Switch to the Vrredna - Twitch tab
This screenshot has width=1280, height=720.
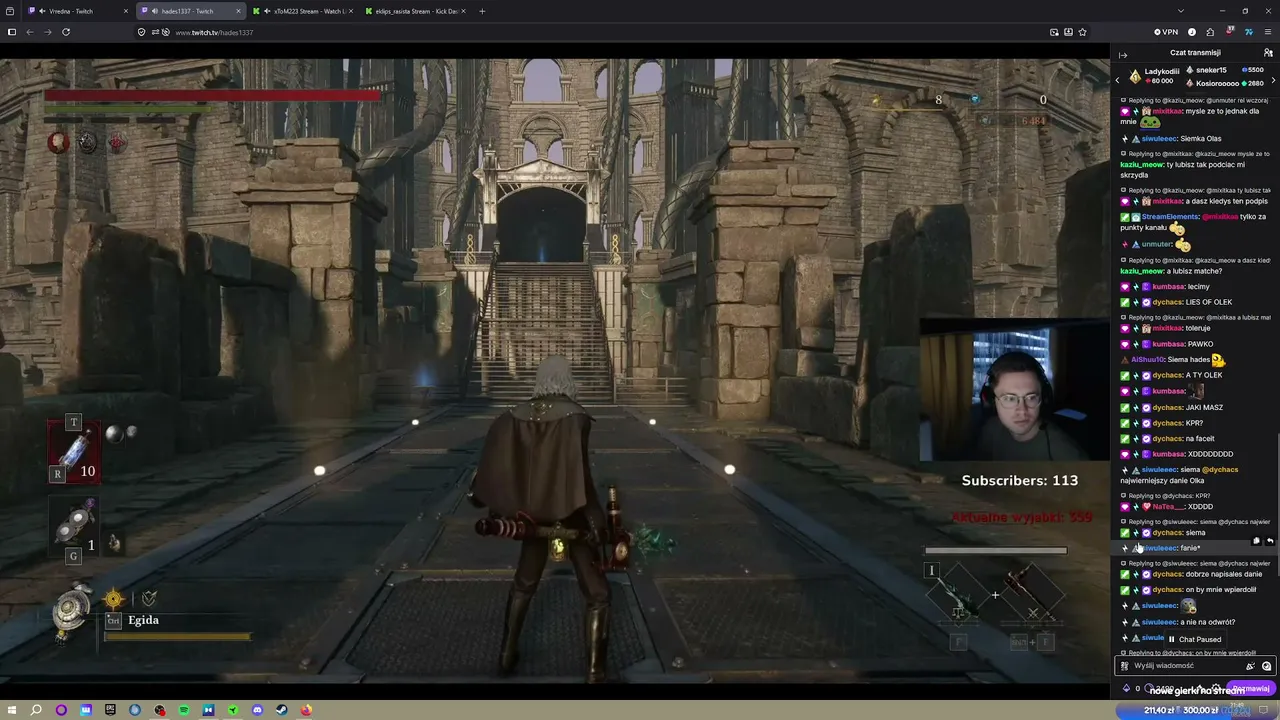[78, 11]
